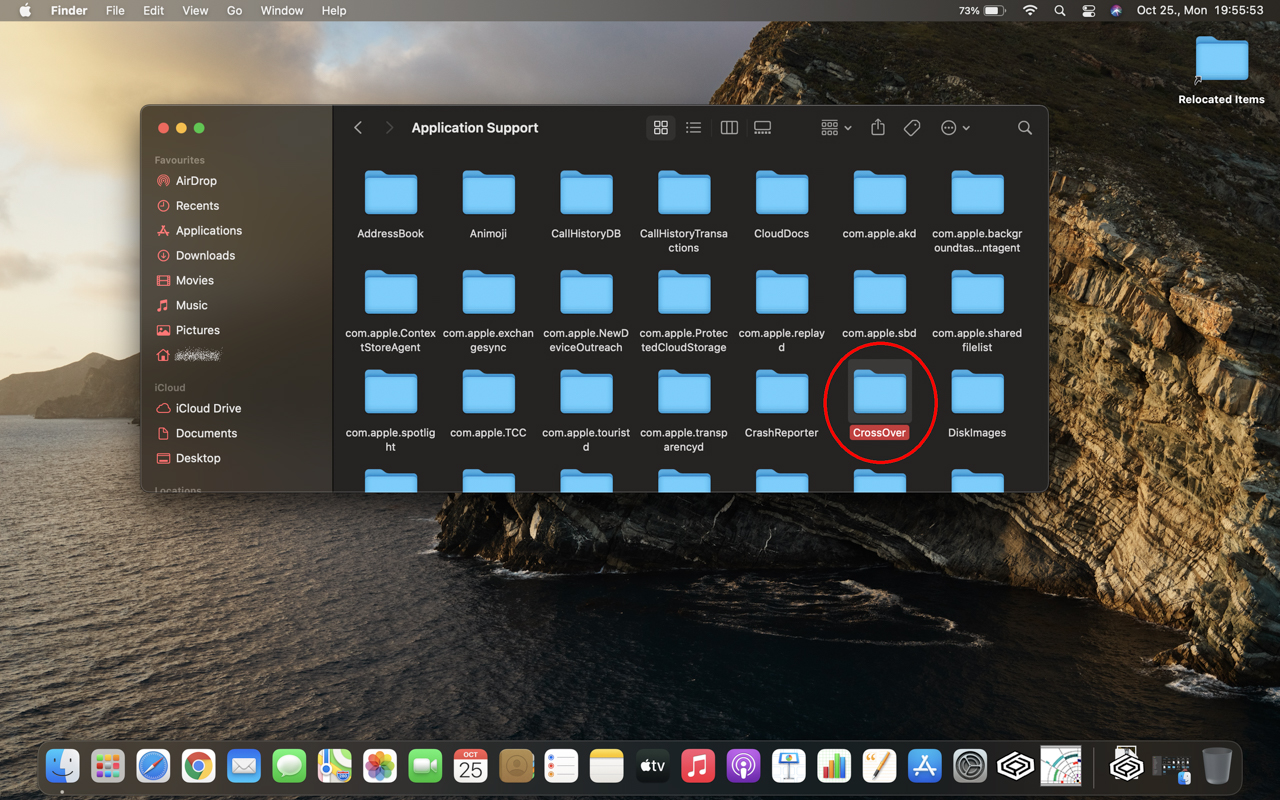1280x800 pixels.
Task: Open the Action ellipsis dropdown menu
Action: [955, 128]
